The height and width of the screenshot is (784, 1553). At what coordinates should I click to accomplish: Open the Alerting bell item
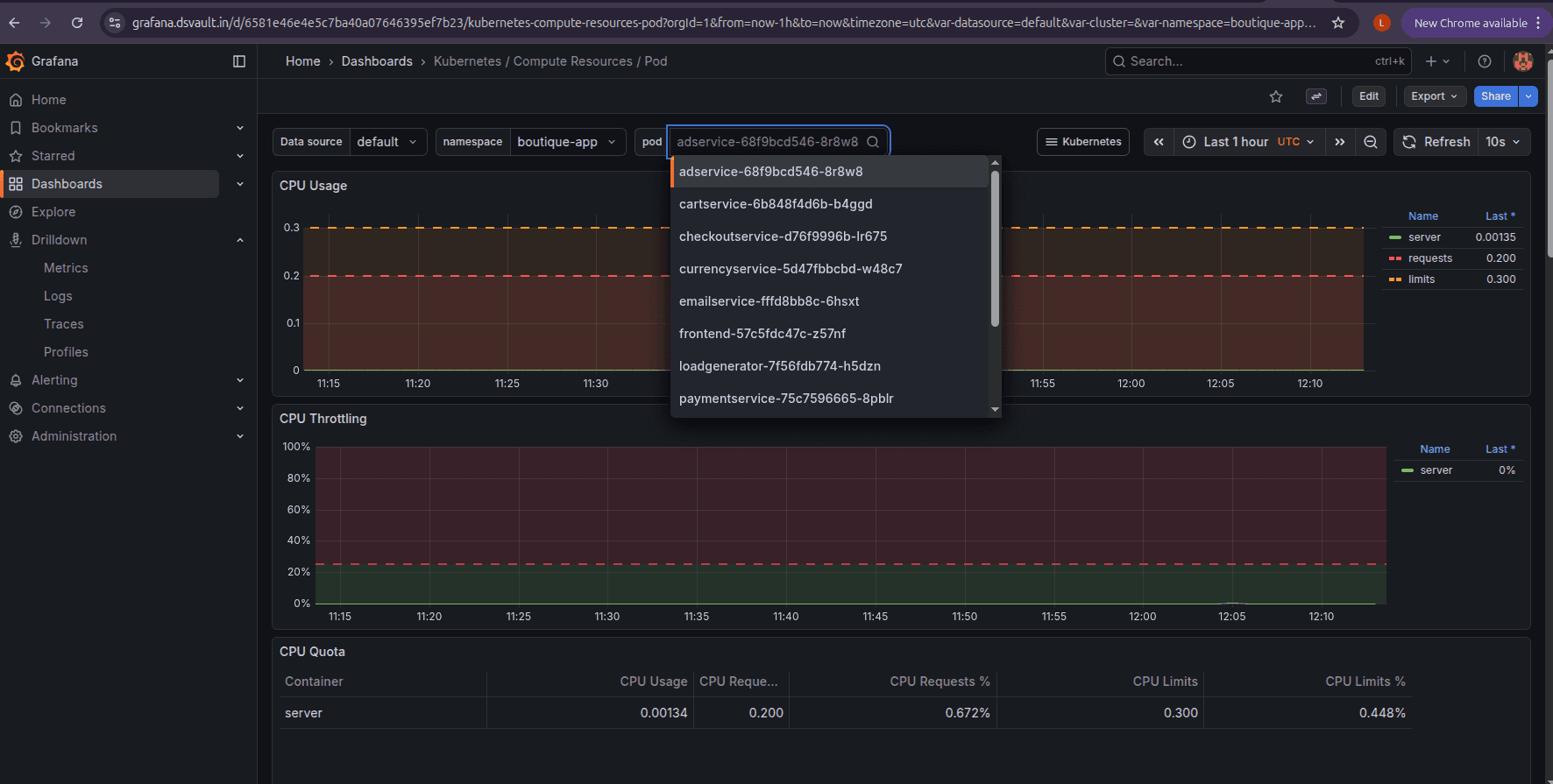pos(54,380)
